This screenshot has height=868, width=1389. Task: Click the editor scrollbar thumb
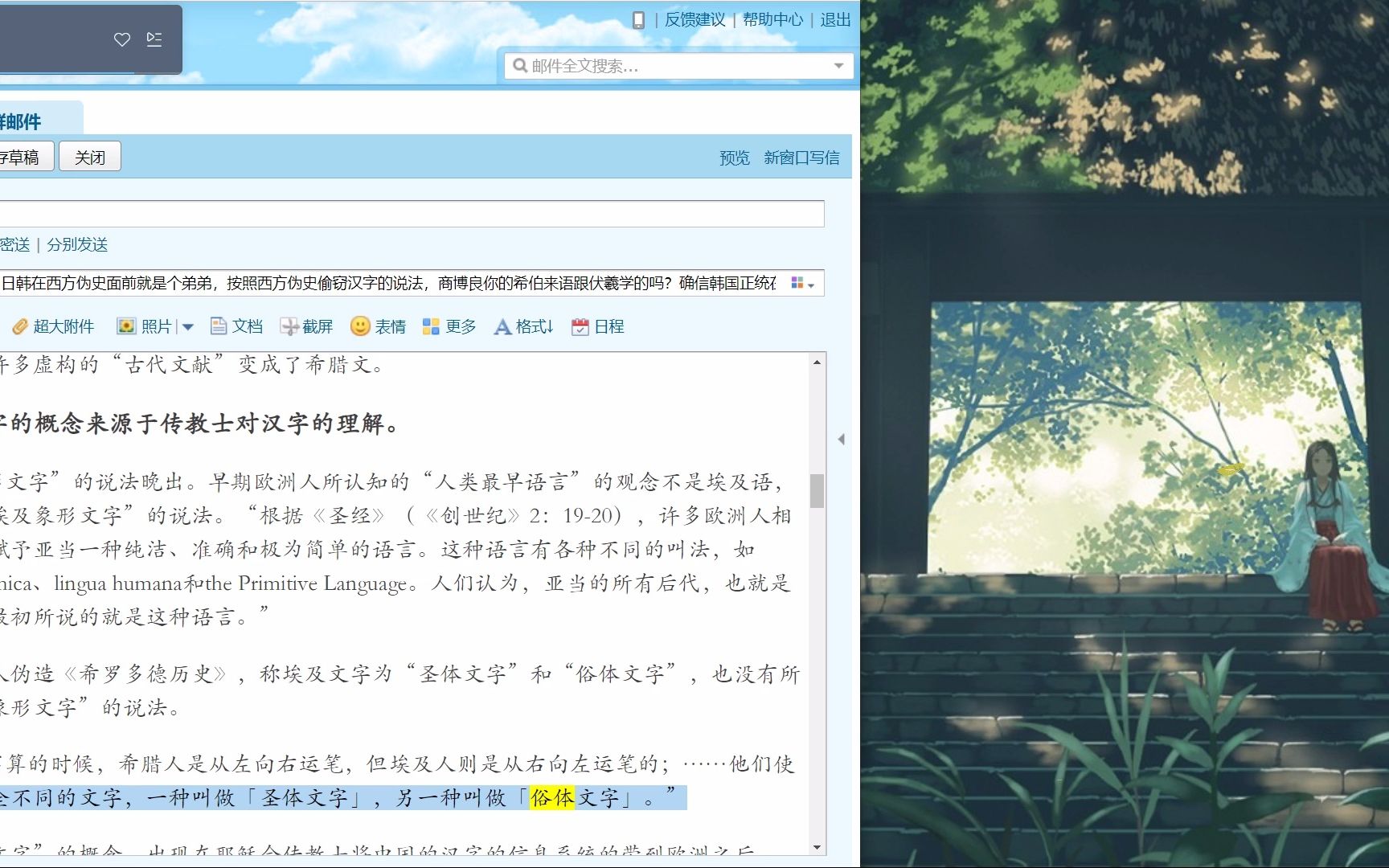coord(817,490)
